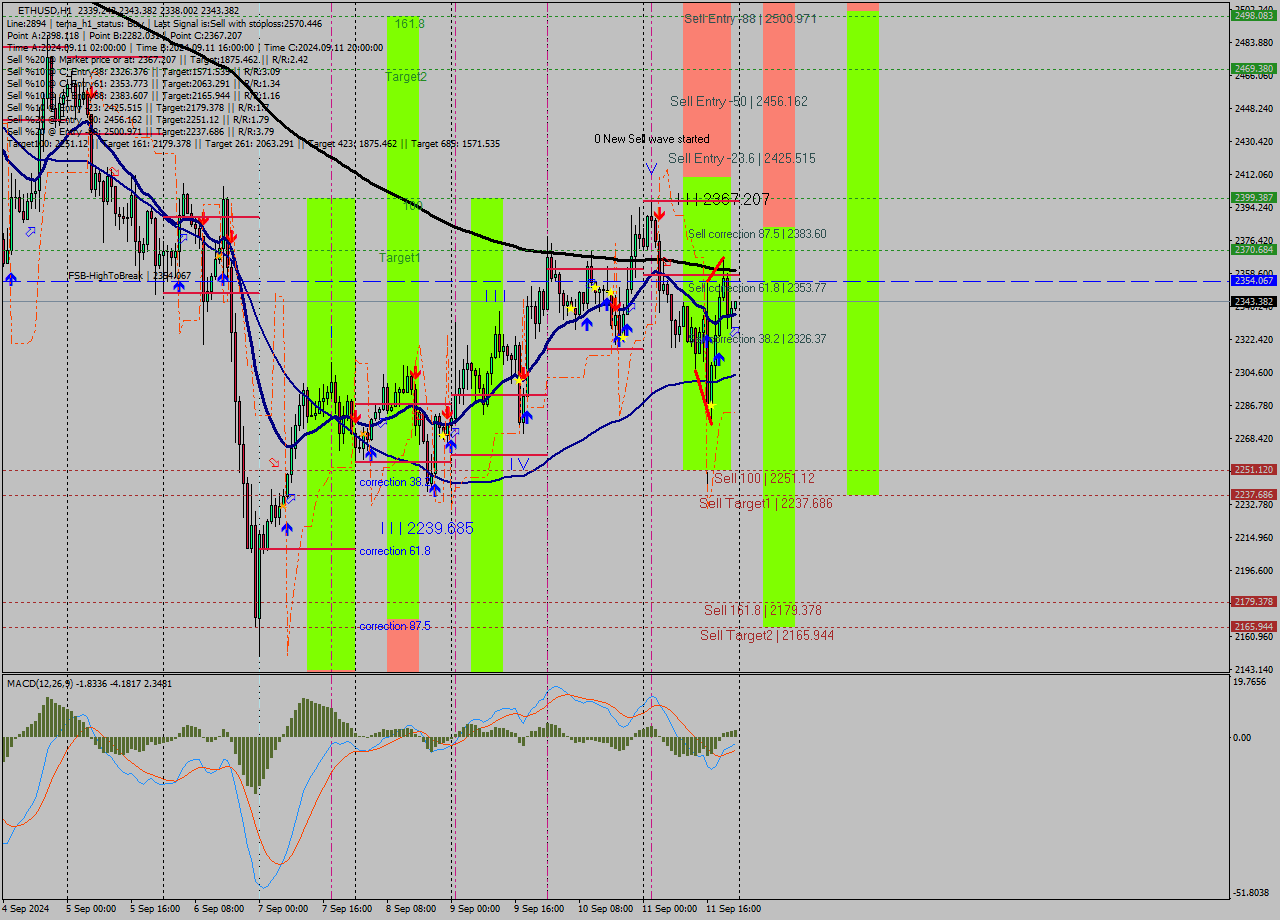Click the 'Sell 100 | 2251.12' label
Image resolution: width=1280 pixels, height=920 pixels.
point(764,479)
